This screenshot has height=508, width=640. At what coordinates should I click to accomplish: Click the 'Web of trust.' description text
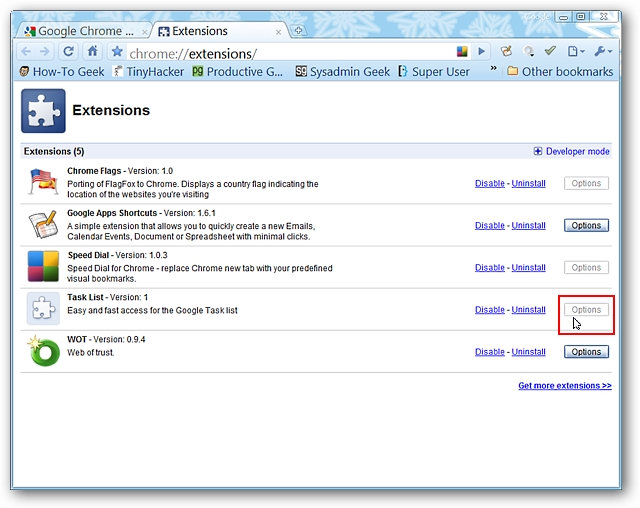[x=91, y=353]
